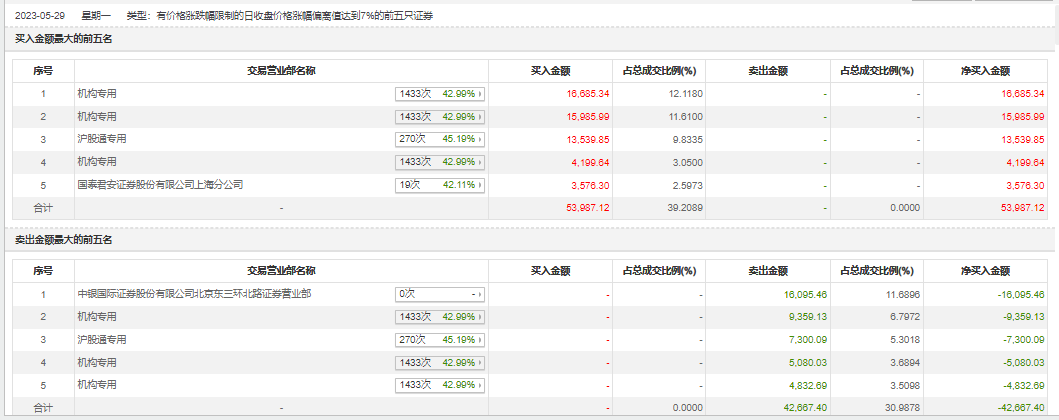Open 机构专用 in sell table row 2
Image resolution: width=1059 pixels, height=420 pixels.
97,317
